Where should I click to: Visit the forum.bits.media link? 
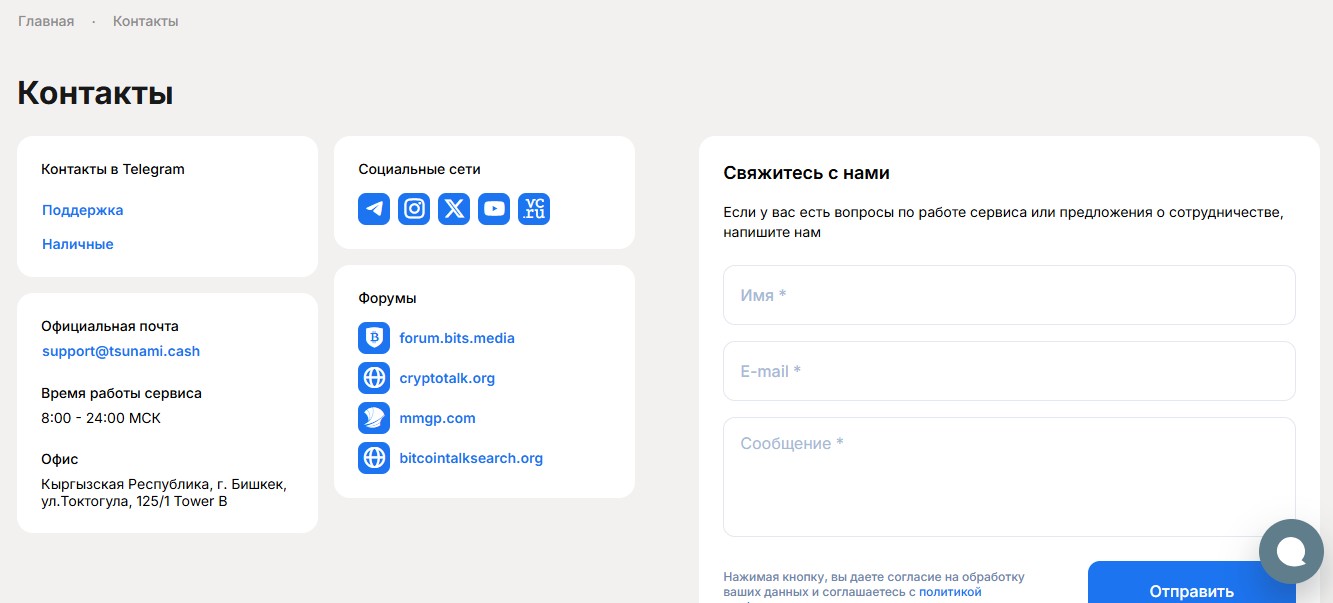(457, 338)
